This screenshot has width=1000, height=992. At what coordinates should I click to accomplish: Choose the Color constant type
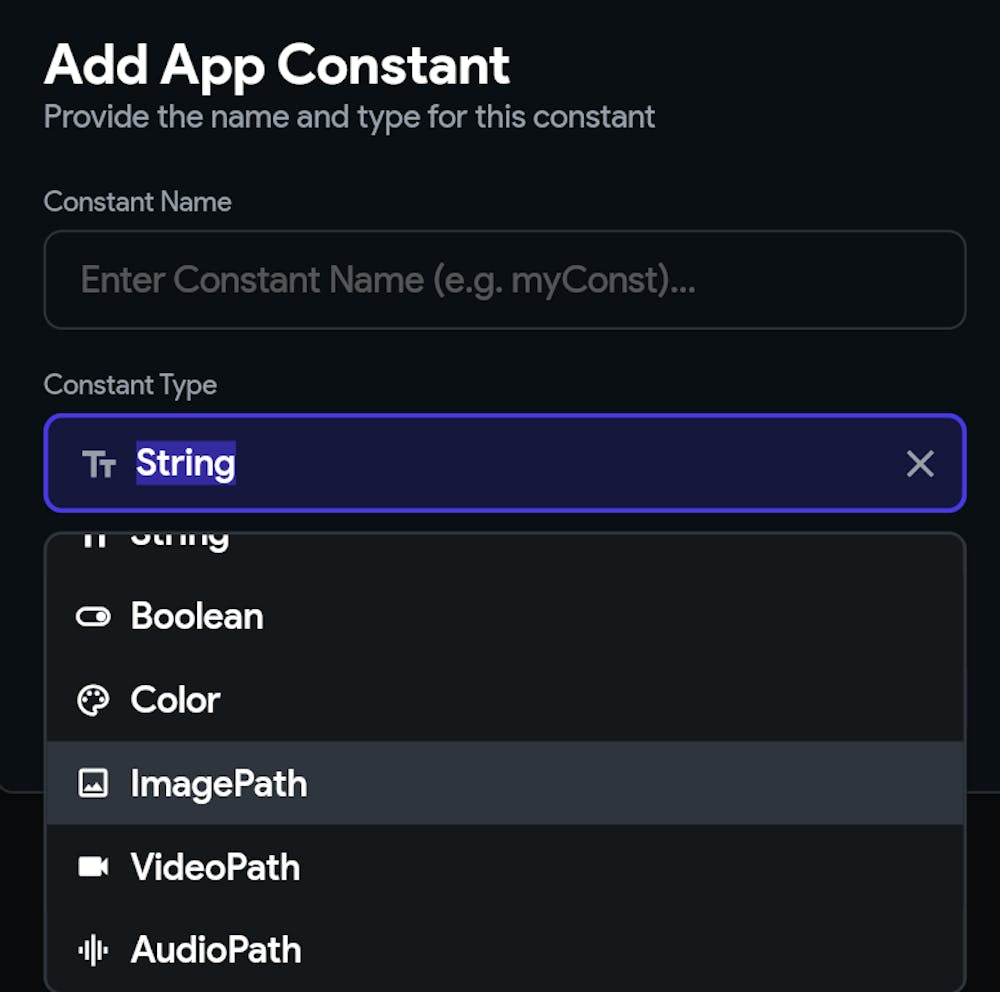click(175, 700)
